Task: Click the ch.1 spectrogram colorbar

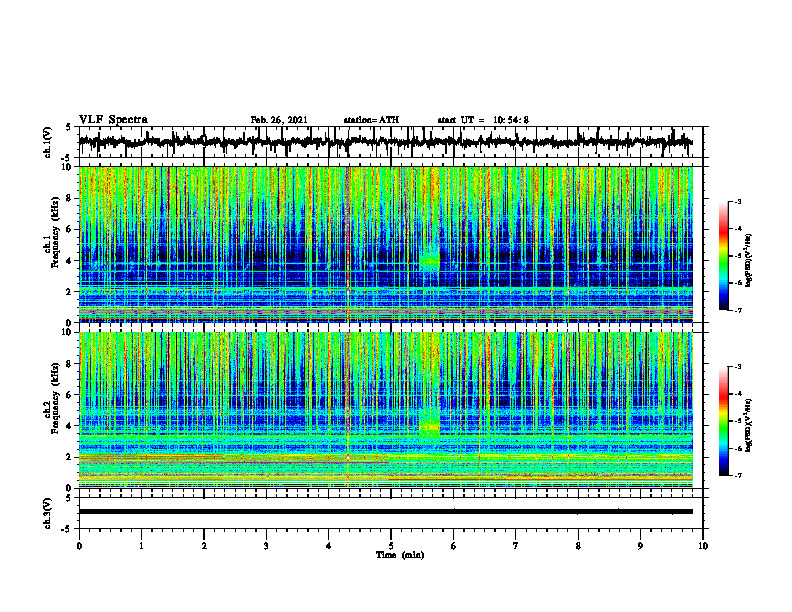Action: tap(724, 256)
